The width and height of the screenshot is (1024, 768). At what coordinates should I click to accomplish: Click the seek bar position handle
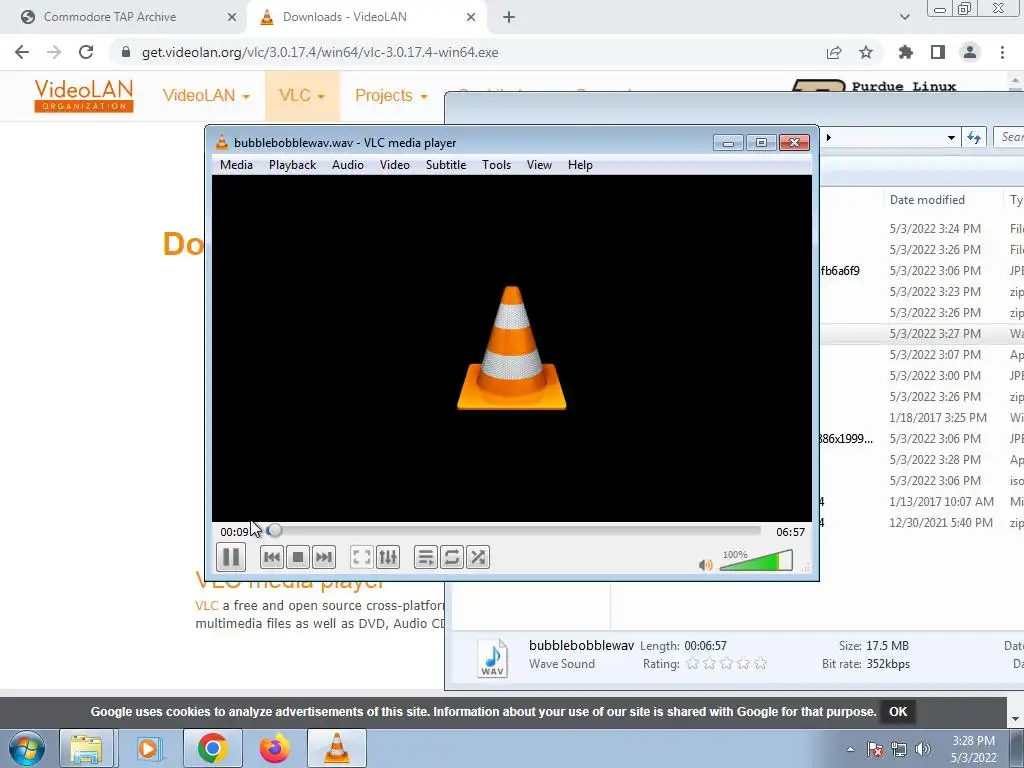tap(275, 531)
